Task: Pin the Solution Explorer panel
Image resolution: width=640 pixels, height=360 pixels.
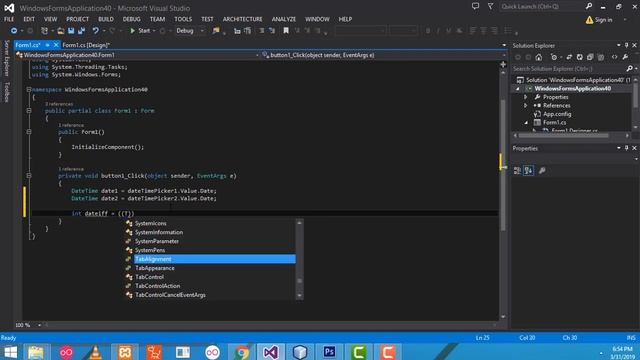Action: [627, 45]
